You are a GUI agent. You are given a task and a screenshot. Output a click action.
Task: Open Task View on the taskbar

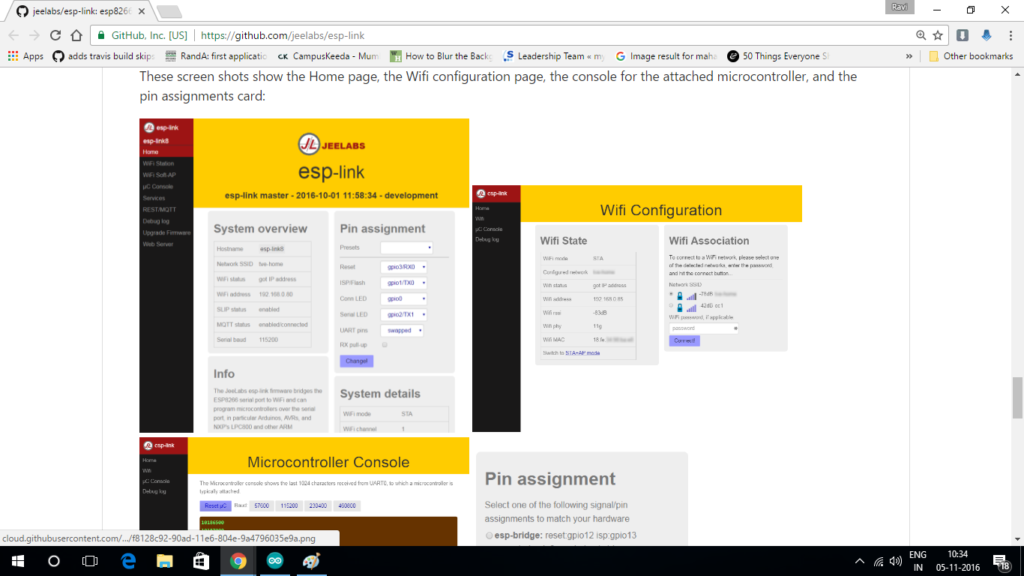pyautogui.click(x=89, y=561)
